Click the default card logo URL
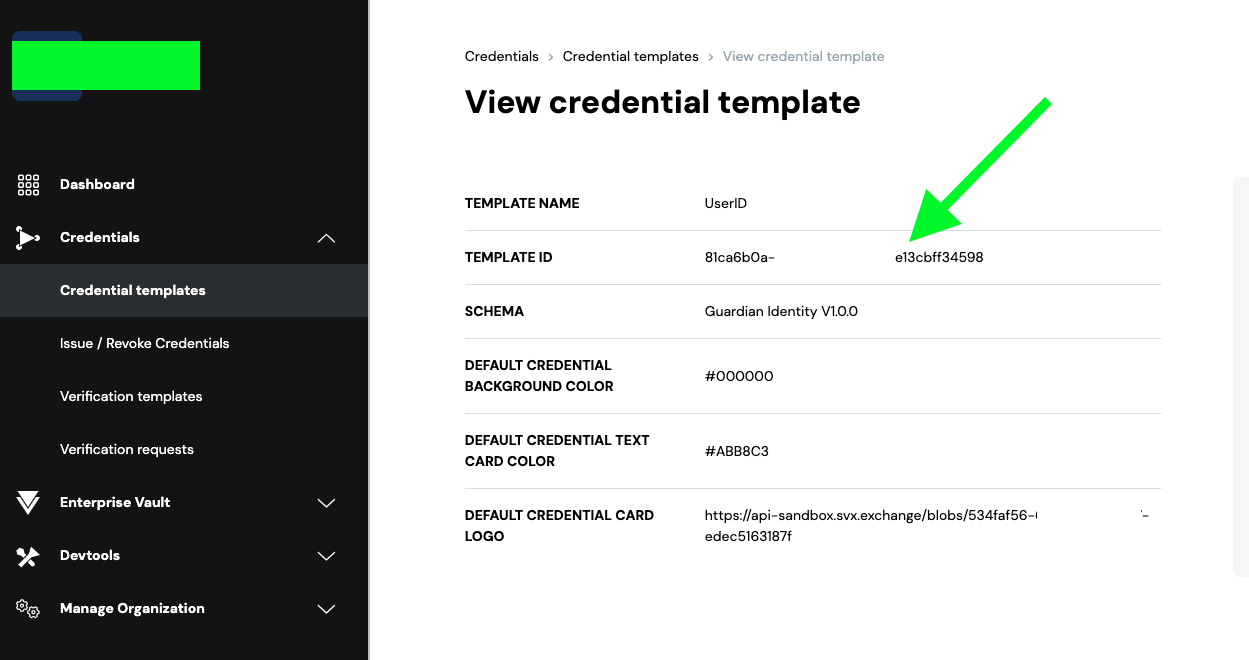The width and height of the screenshot is (1249, 660). click(x=868, y=517)
